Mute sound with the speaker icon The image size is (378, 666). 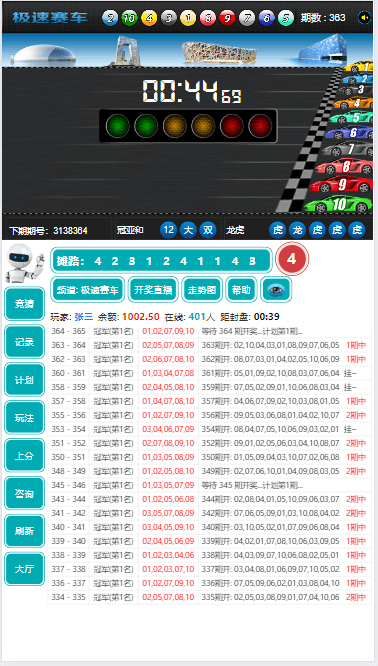364,18
